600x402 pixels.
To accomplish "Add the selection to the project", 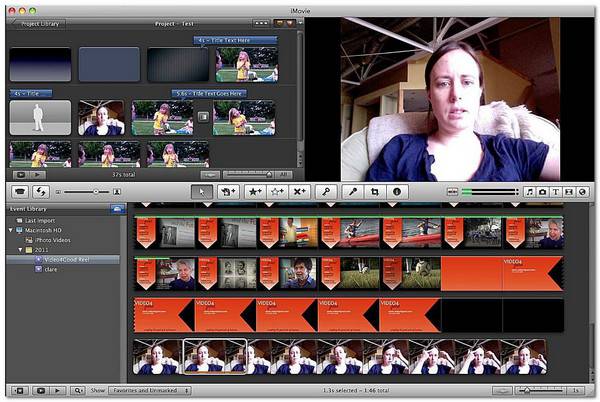I will point(228,192).
